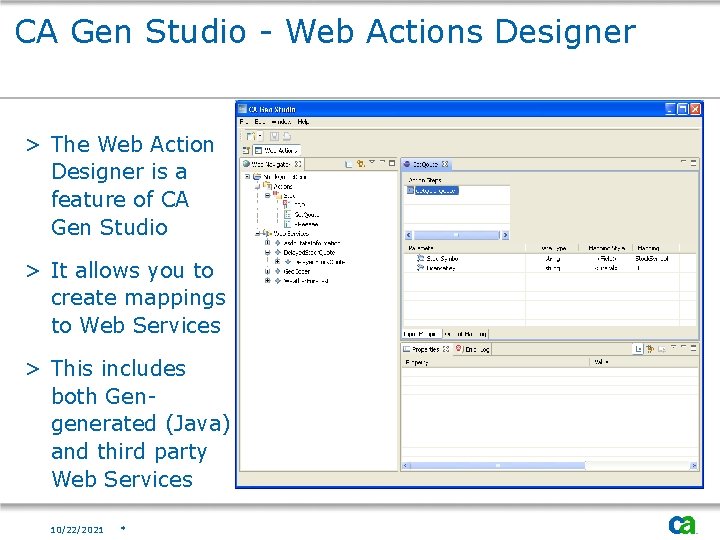Expand the child node under DelayedStockQuote

tap(277, 262)
